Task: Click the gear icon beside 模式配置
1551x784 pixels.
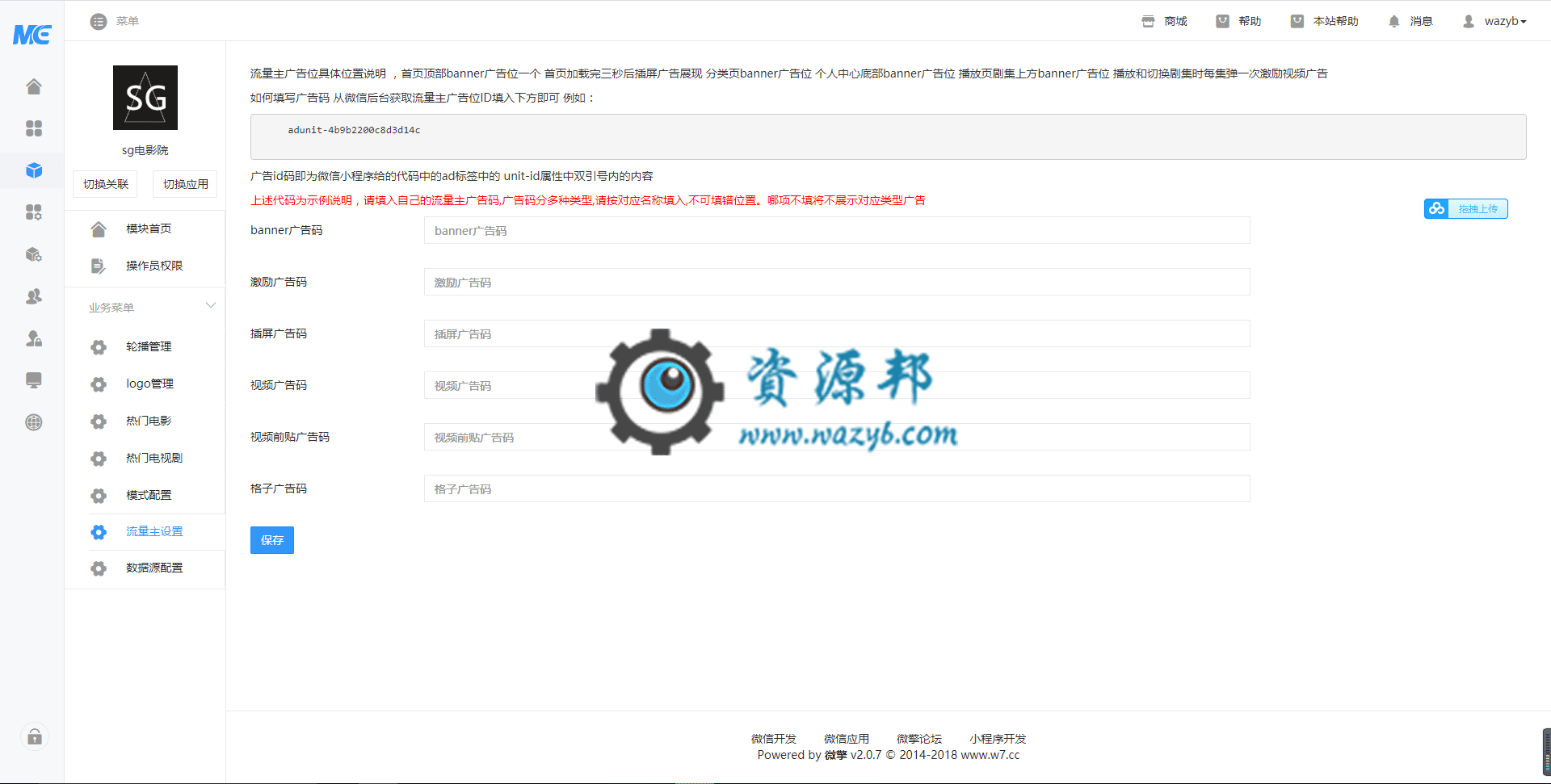Action: [99, 496]
